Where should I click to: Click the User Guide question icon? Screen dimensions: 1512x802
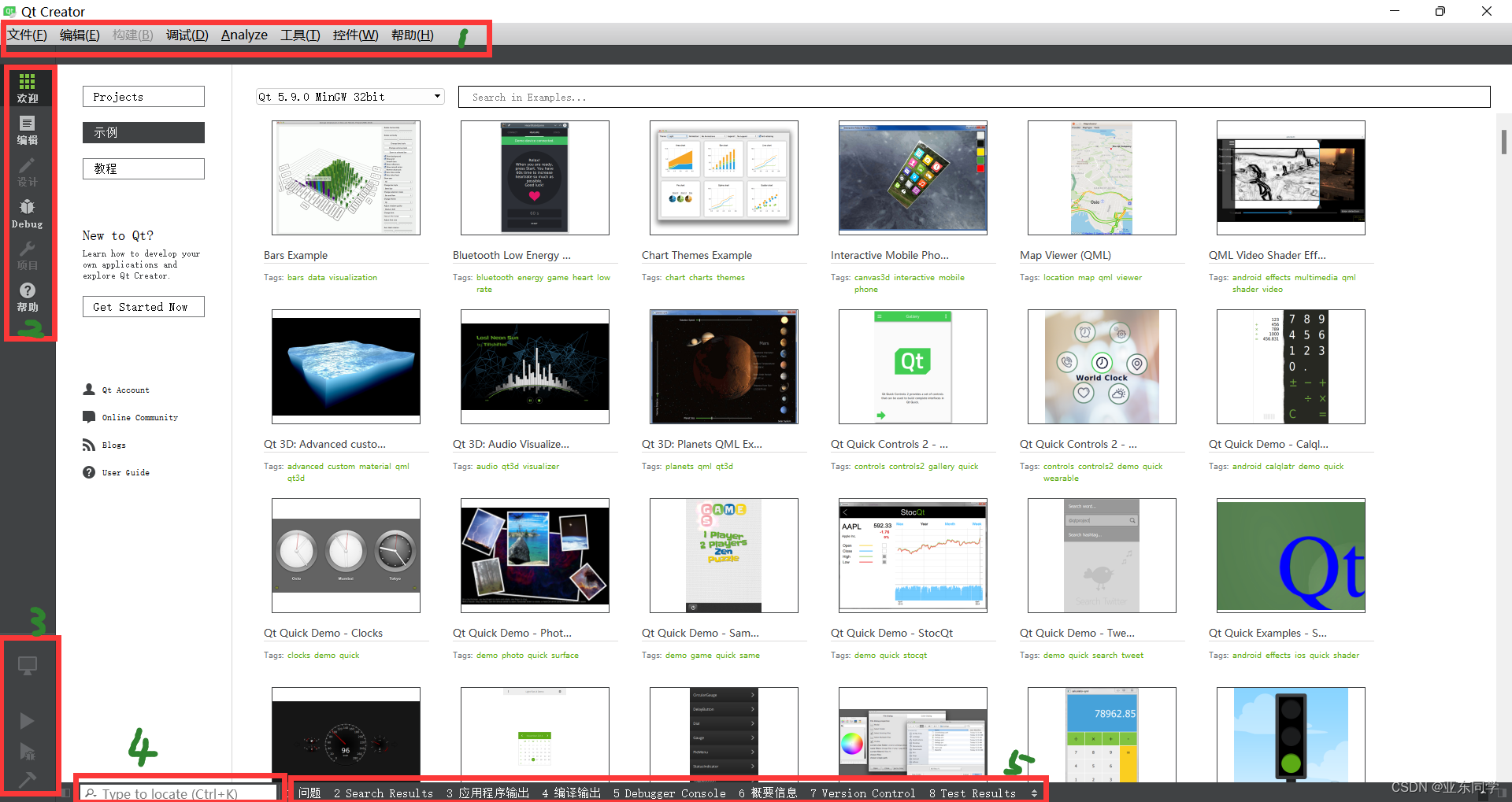89,472
